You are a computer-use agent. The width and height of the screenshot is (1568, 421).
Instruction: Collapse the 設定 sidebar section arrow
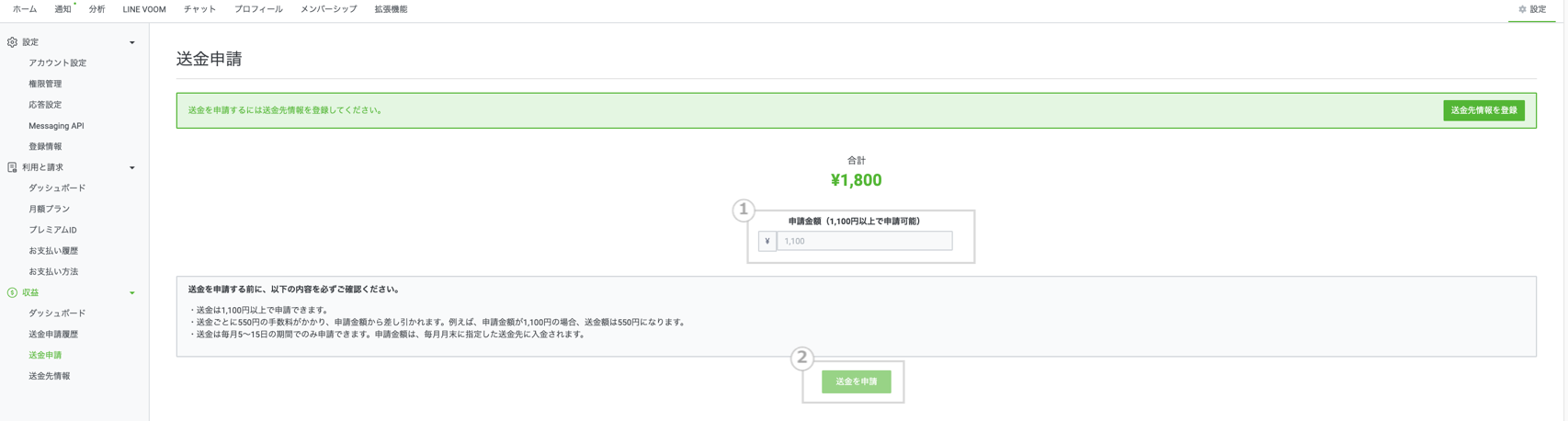[132, 42]
